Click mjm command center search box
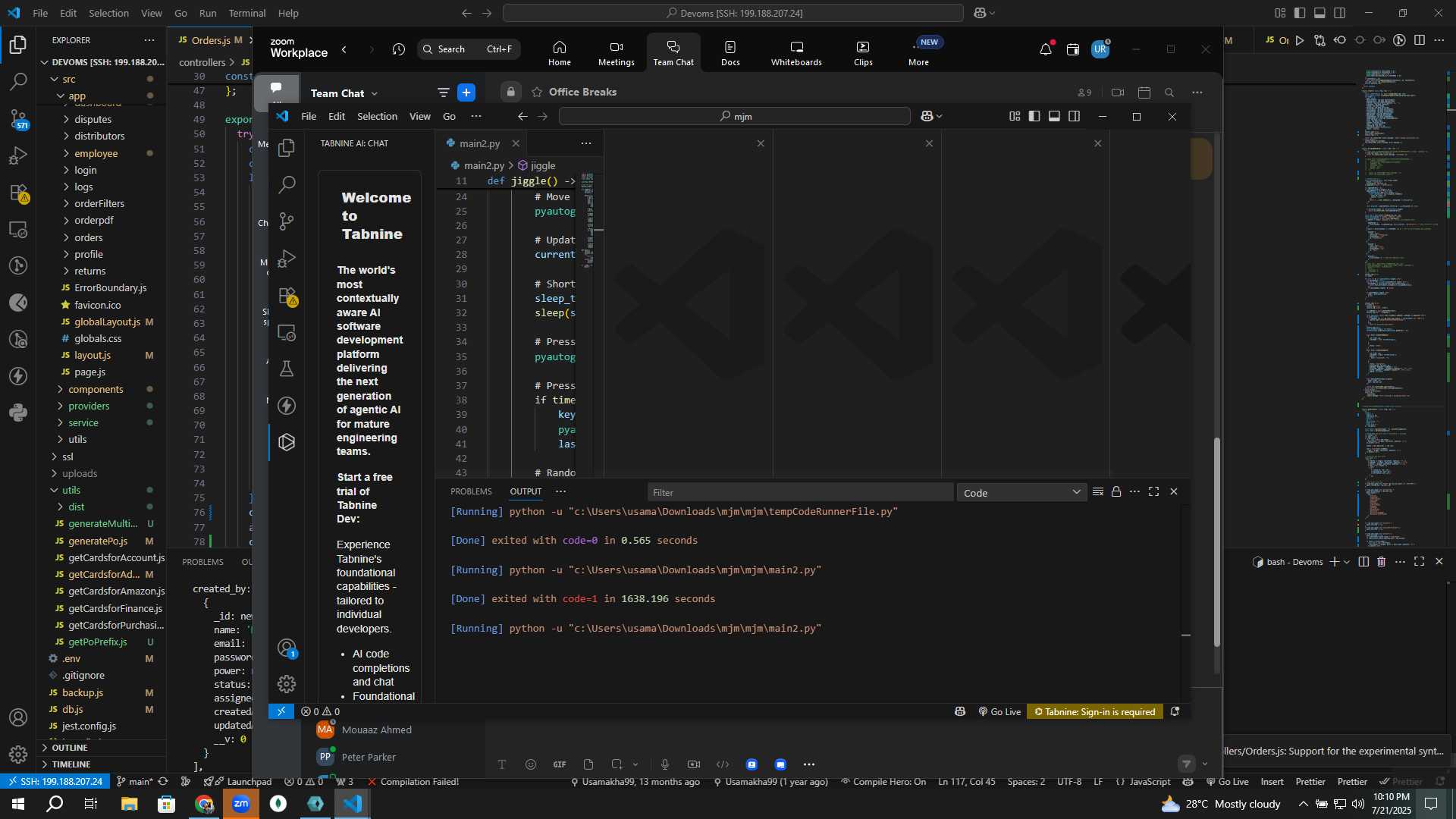The width and height of the screenshot is (1456, 819). [734, 116]
